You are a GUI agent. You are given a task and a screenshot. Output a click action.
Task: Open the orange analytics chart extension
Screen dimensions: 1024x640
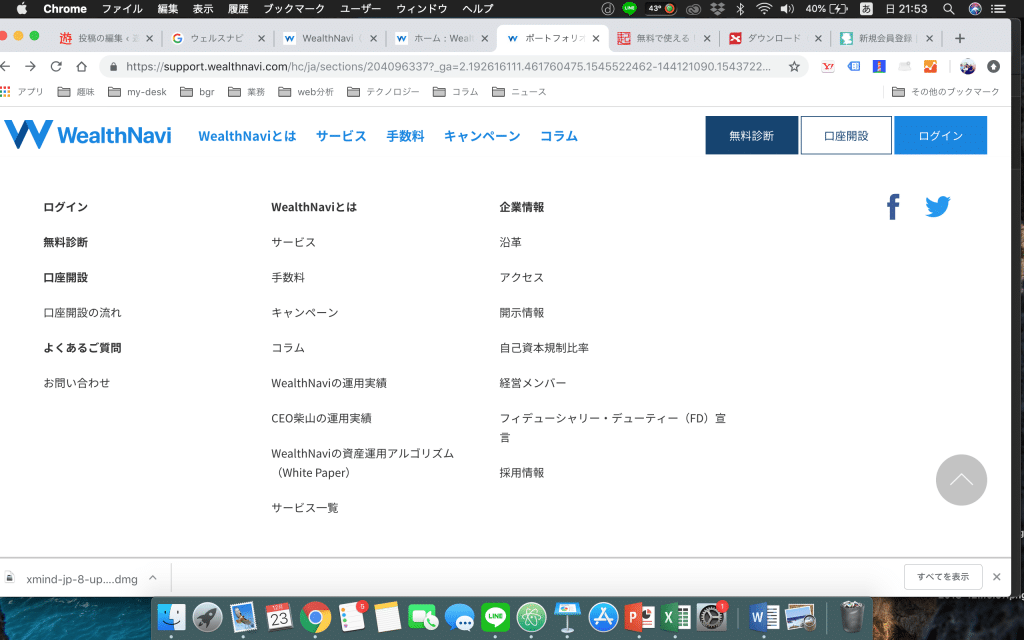tap(930, 67)
